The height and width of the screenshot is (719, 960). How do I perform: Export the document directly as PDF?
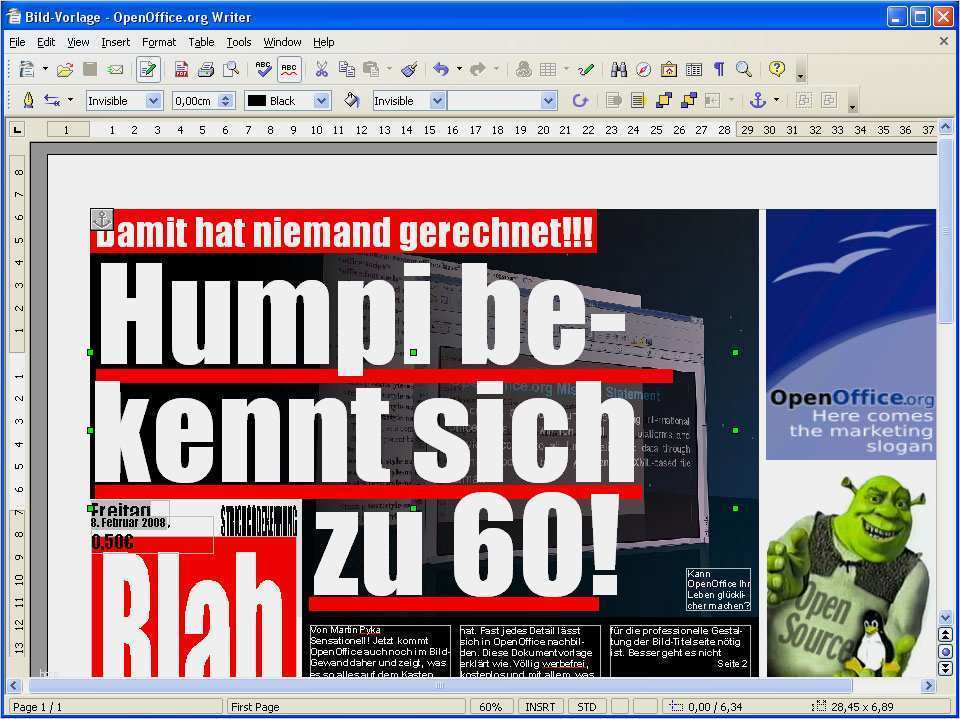(x=181, y=69)
